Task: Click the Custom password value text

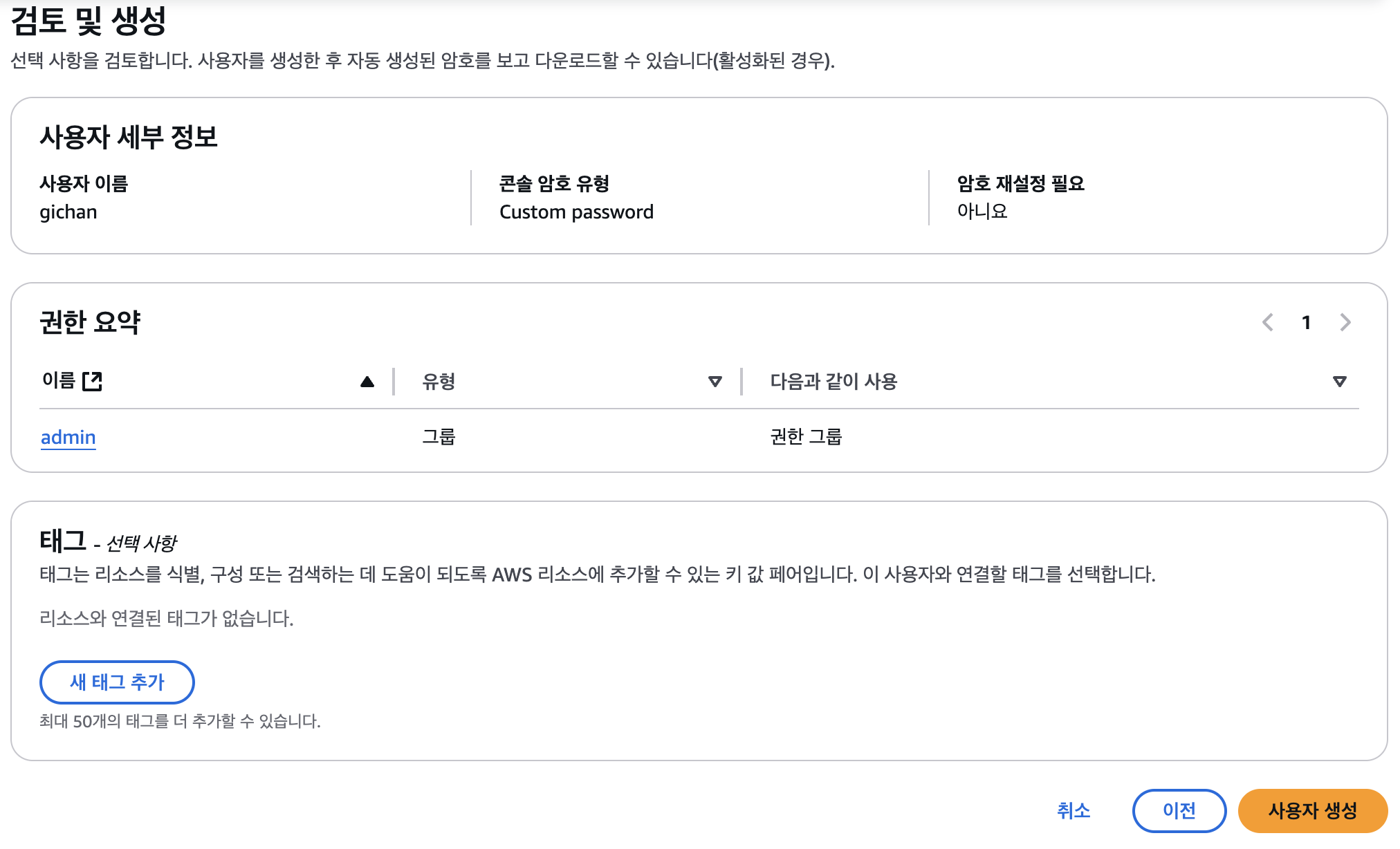Action: 576,212
